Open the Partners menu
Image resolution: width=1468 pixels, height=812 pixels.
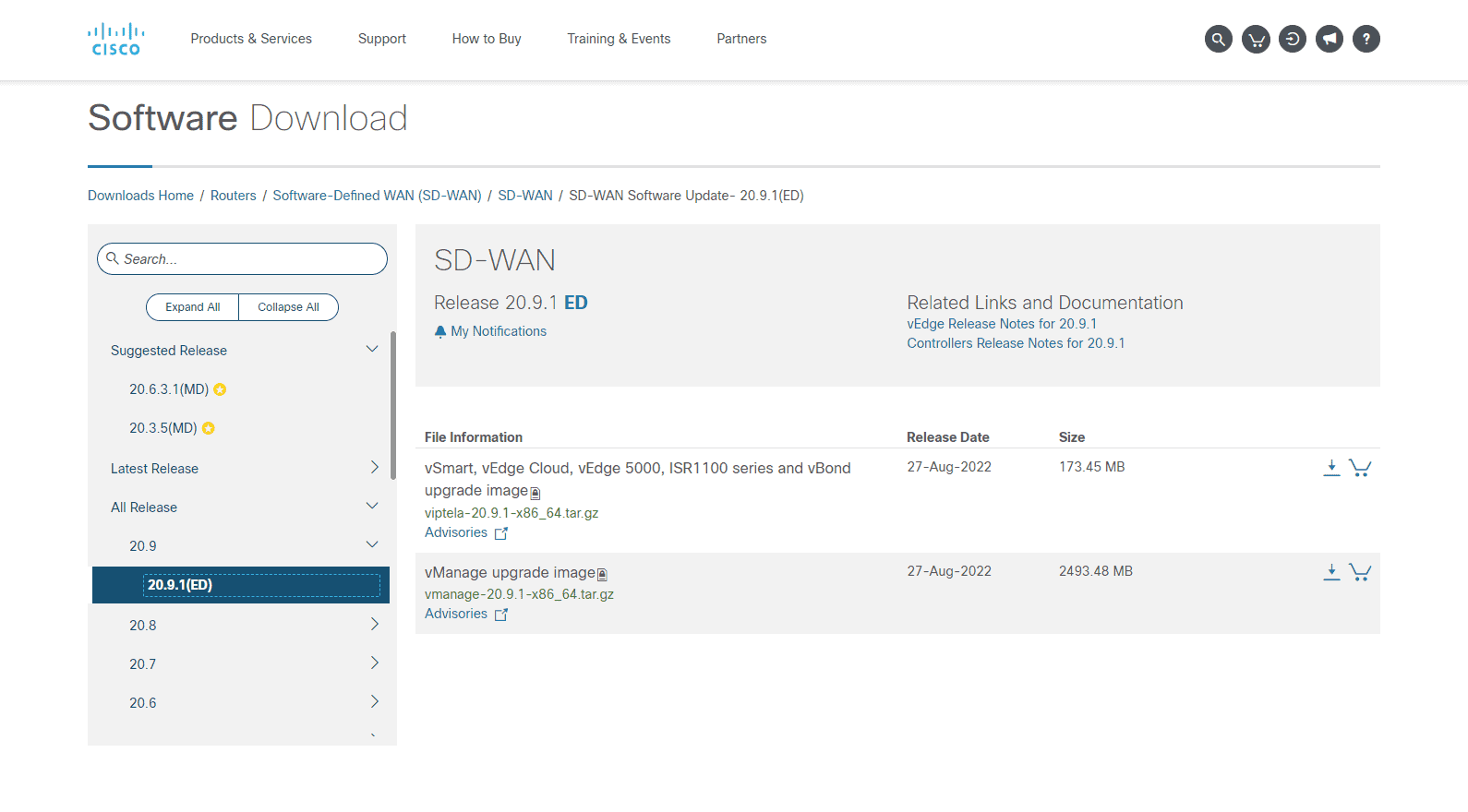point(741,39)
